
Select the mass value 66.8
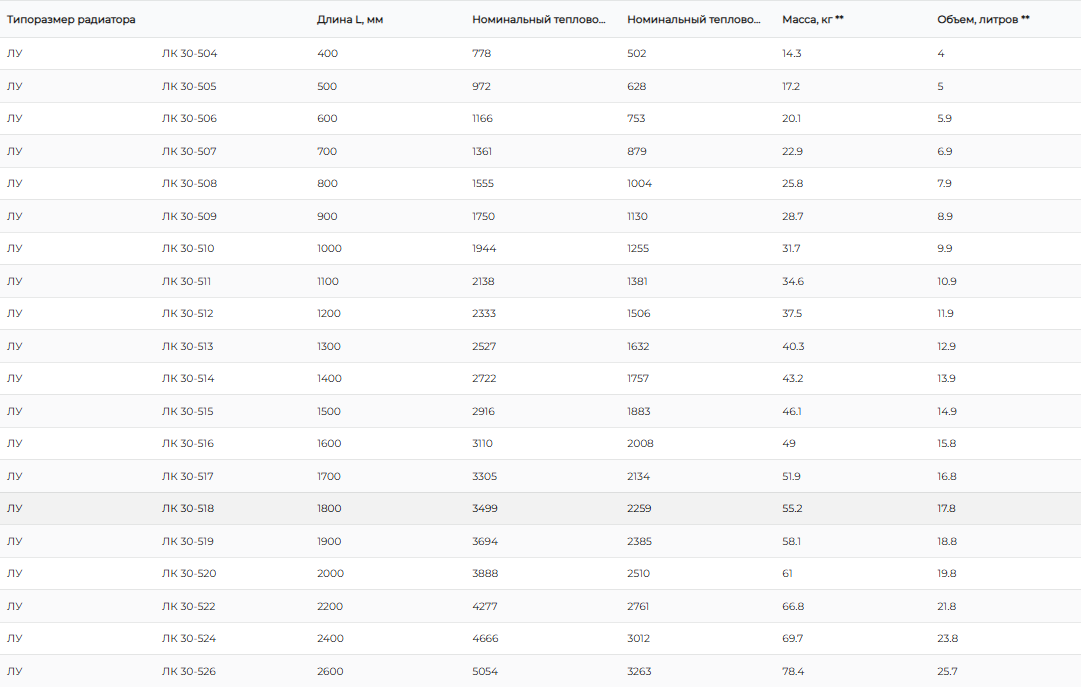(x=793, y=607)
